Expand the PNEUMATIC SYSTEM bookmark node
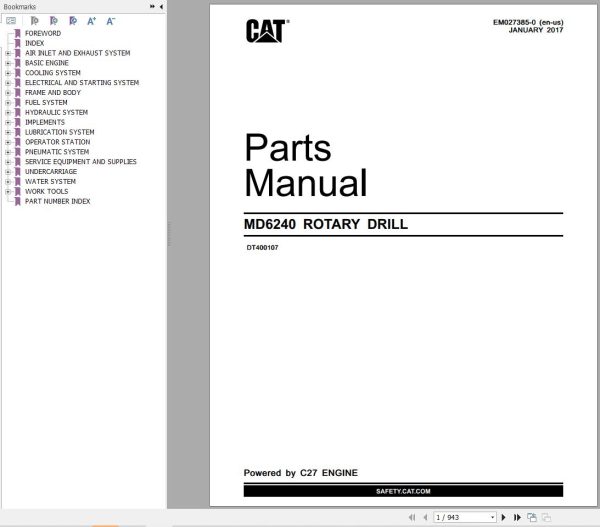The width and height of the screenshot is (600, 527). coord(8,152)
